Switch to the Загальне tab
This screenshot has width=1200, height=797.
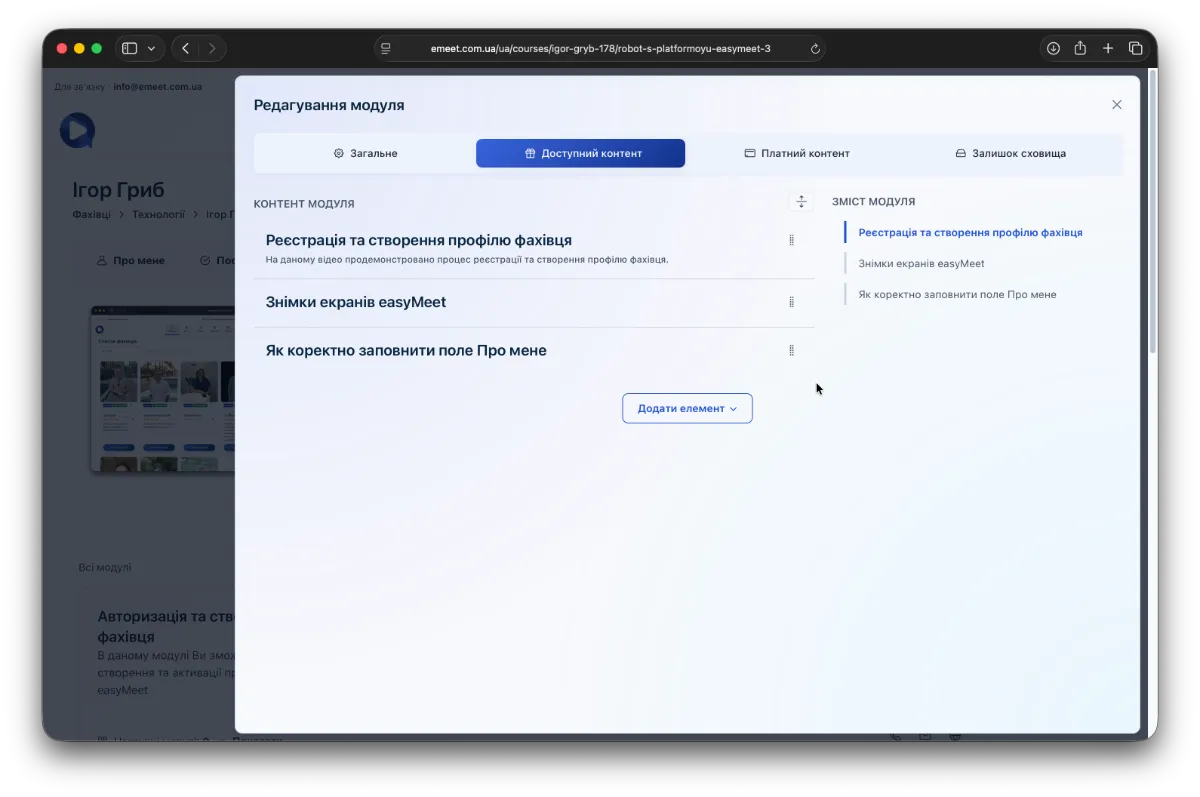(365, 154)
